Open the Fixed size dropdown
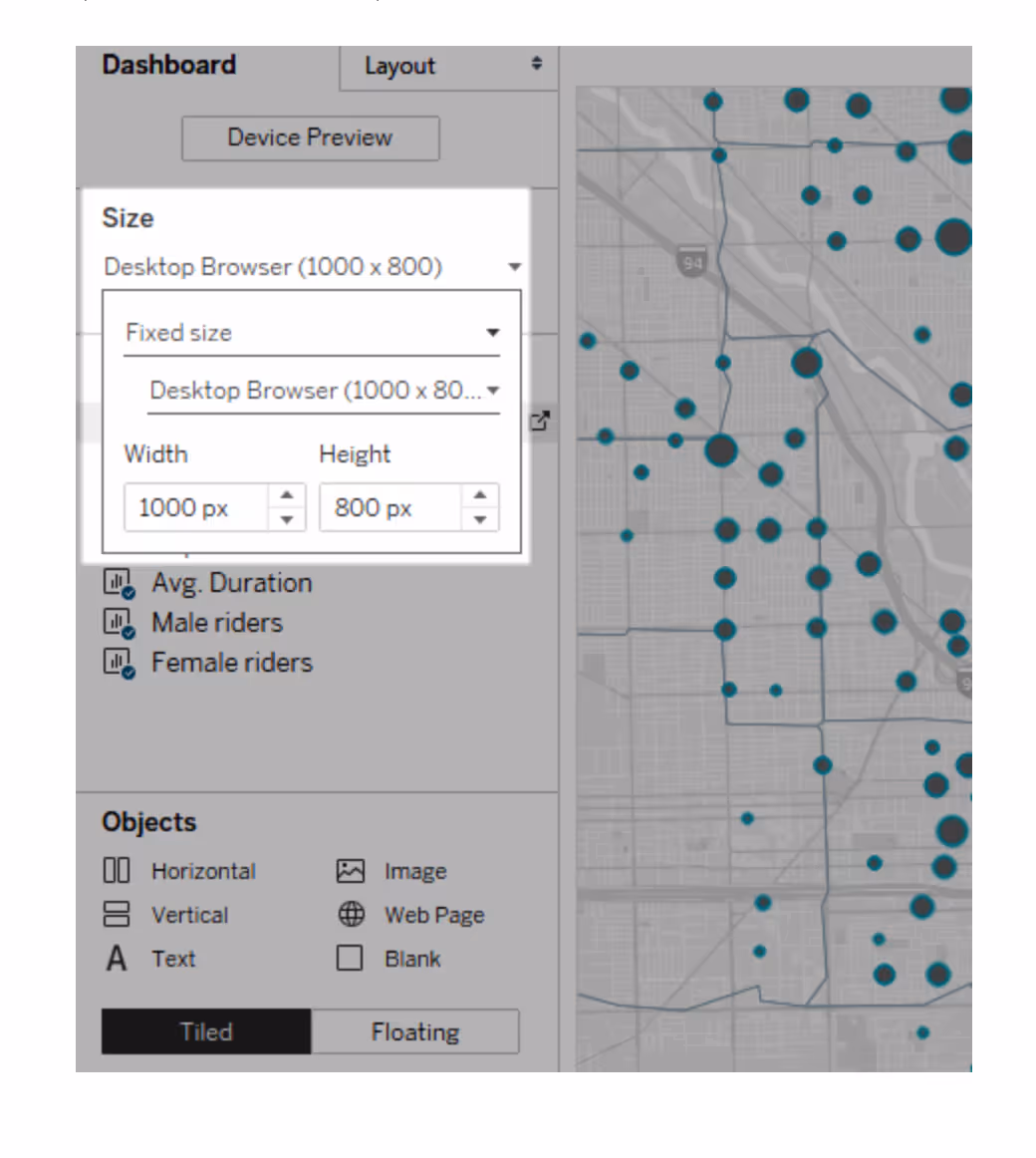The width and height of the screenshot is (1036, 1158). coord(312,333)
